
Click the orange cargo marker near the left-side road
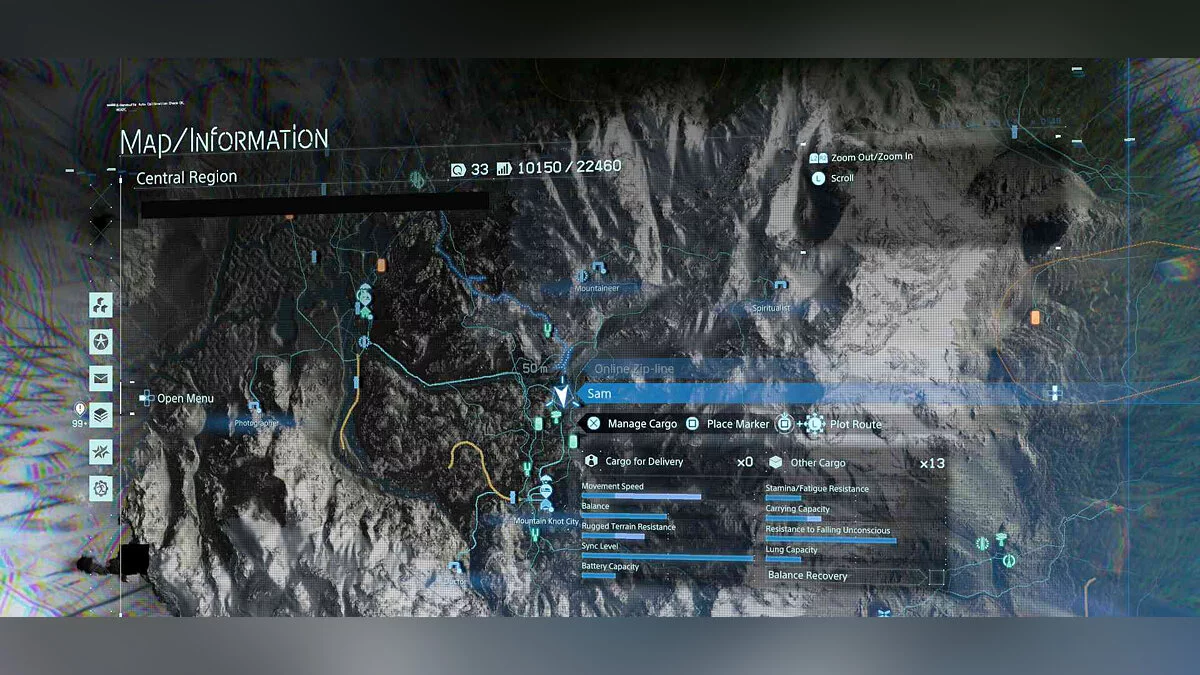pyautogui.click(x=381, y=265)
